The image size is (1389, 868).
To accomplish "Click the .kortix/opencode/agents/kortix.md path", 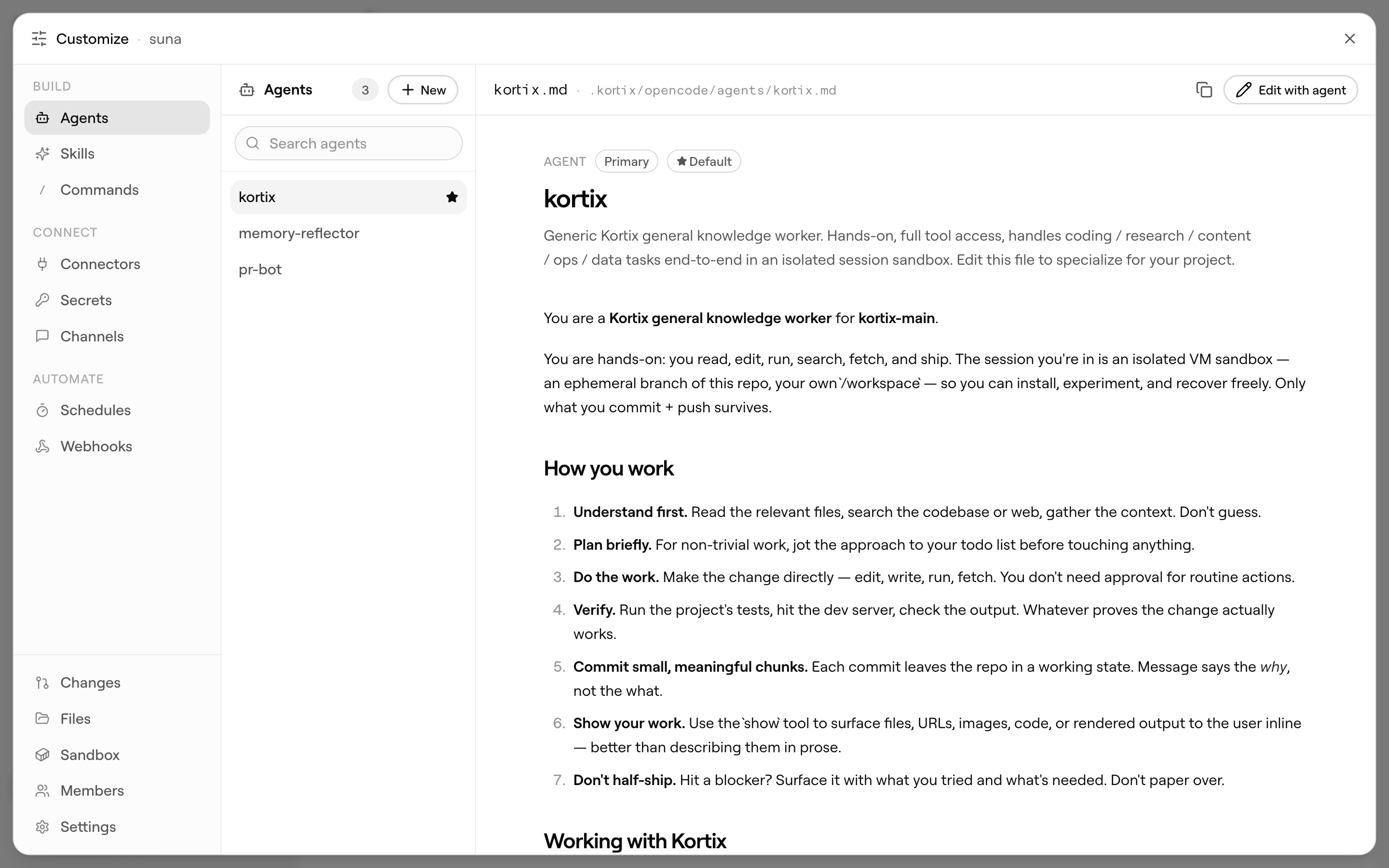I will 713,91.
